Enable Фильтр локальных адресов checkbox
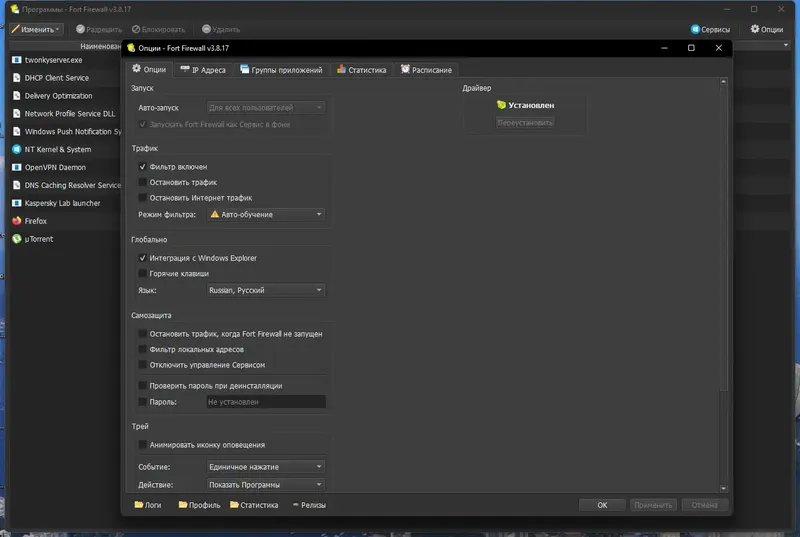Image resolution: width=800 pixels, height=537 pixels. tap(142, 349)
